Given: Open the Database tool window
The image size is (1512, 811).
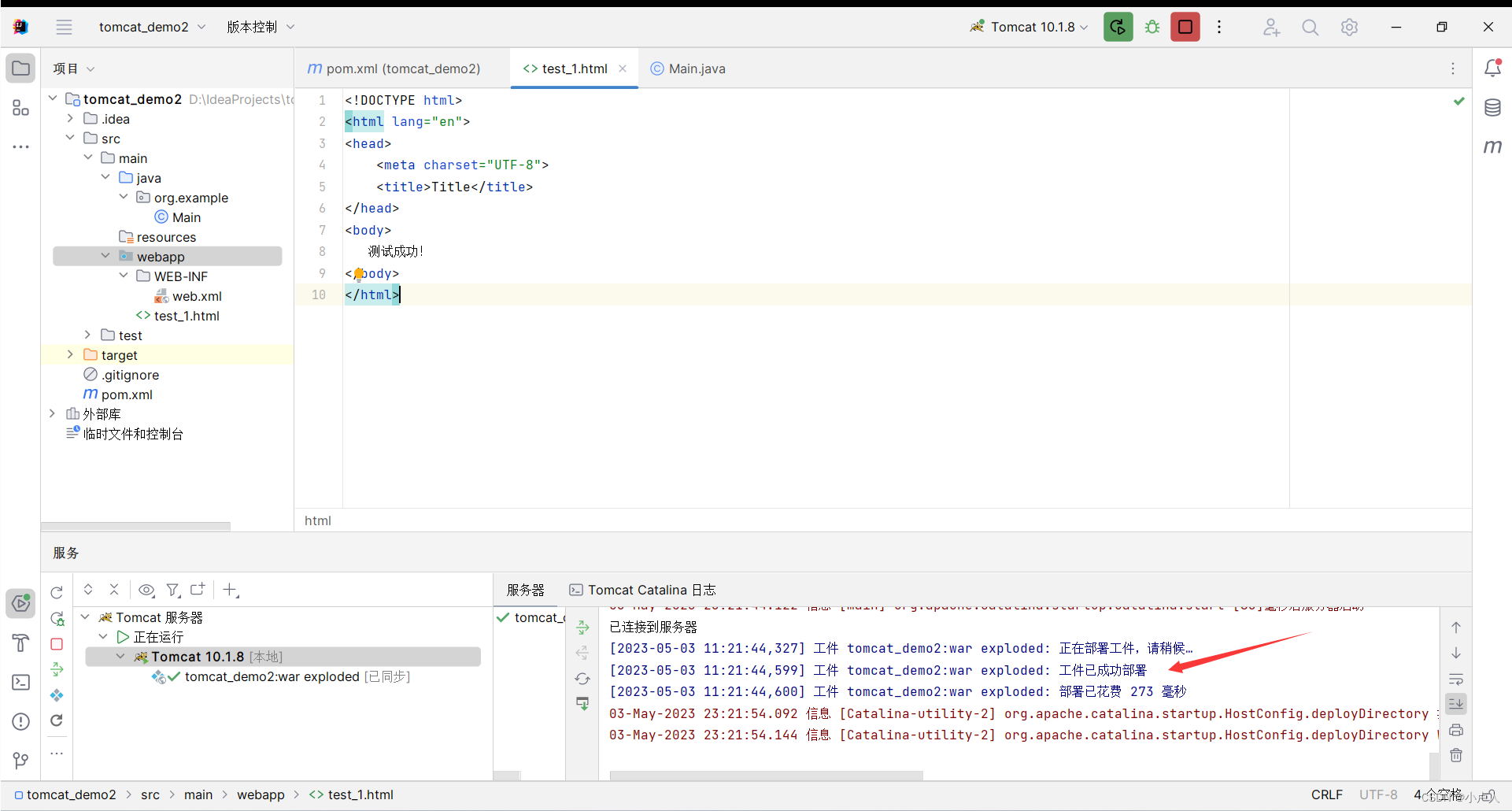Looking at the screenshot, I should tap(1493, 107).
